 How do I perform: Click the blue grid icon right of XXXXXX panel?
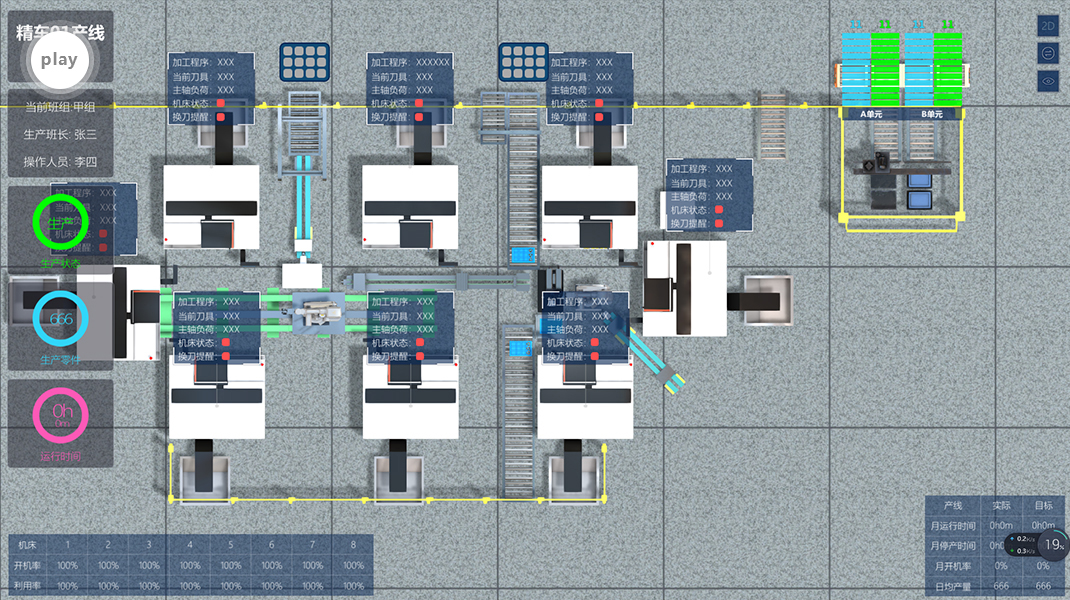click(x=523, y=61)
